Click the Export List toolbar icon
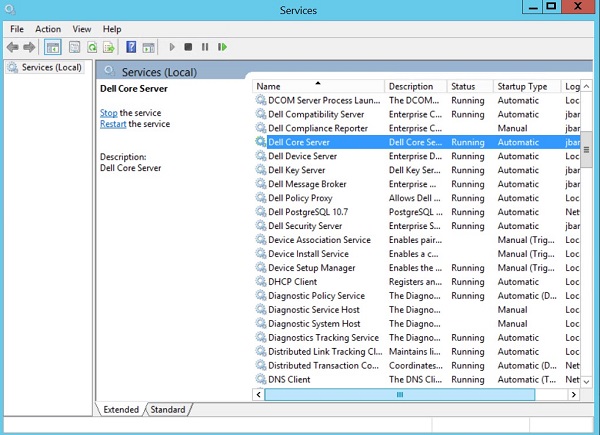600x435 pixels. 108,47
